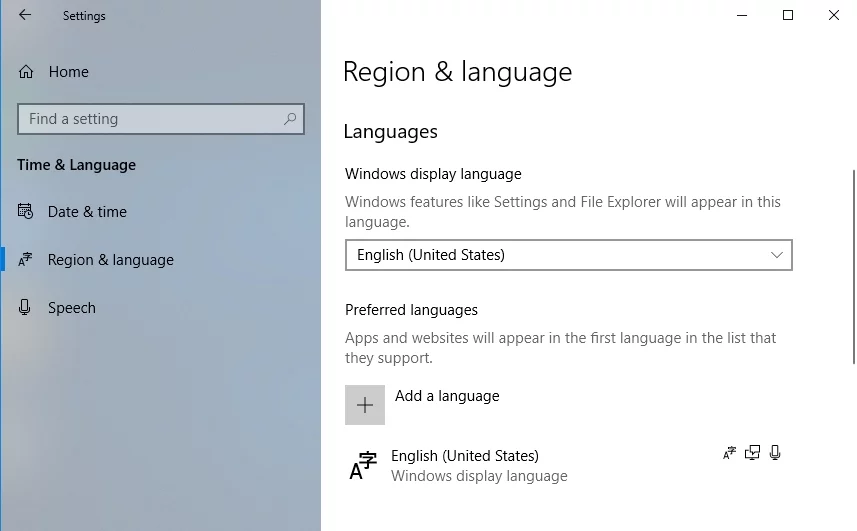Expand the chevron on display language combo box

[776, 255]
